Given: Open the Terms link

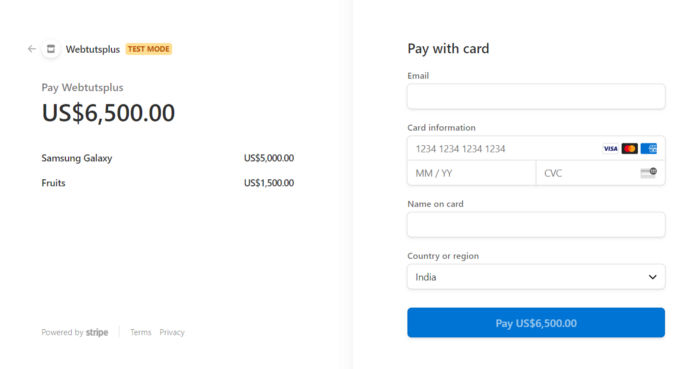Looking at the screenshot, I should (141, 332).
